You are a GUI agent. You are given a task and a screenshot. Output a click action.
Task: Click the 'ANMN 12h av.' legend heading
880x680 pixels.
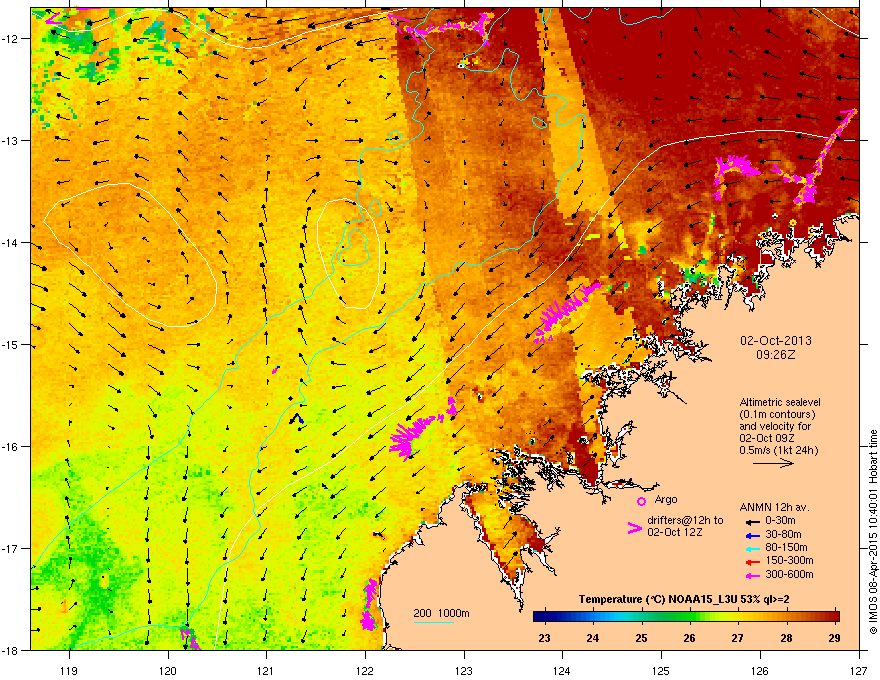click(x=774, y=507)
